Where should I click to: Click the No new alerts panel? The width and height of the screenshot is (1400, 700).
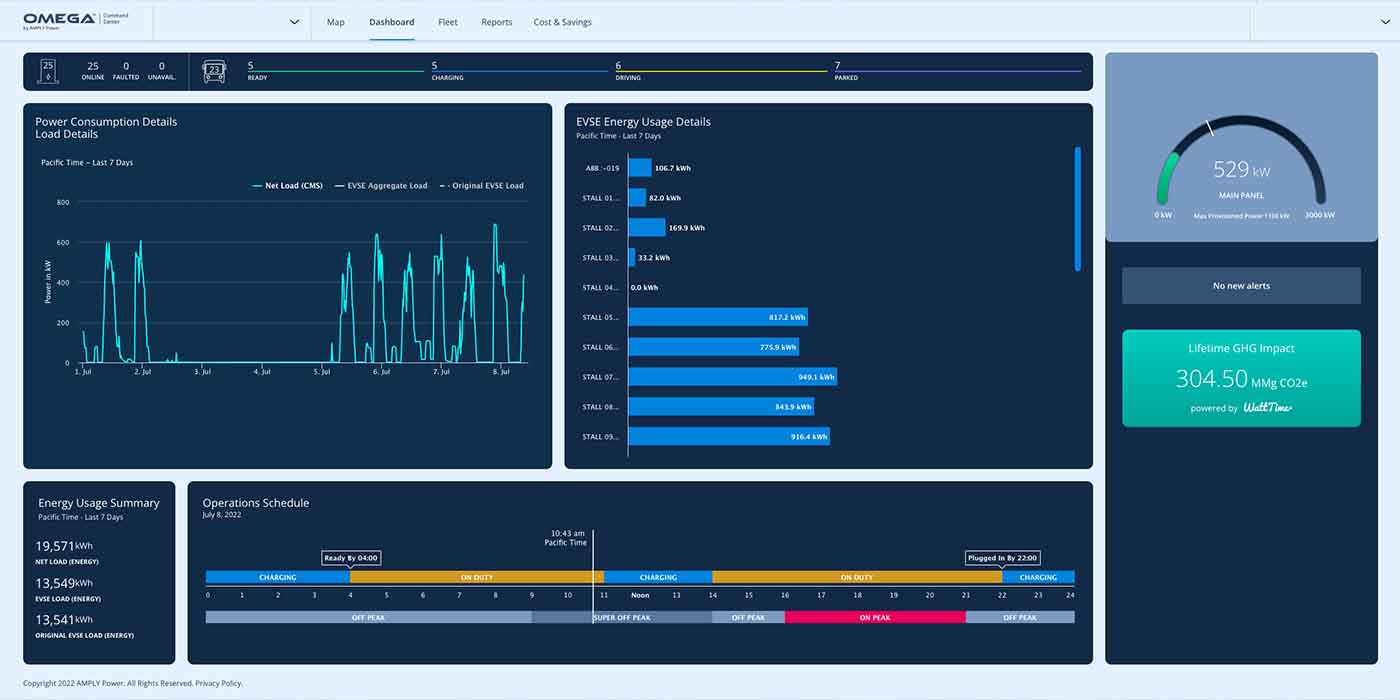pos(1241,285)
